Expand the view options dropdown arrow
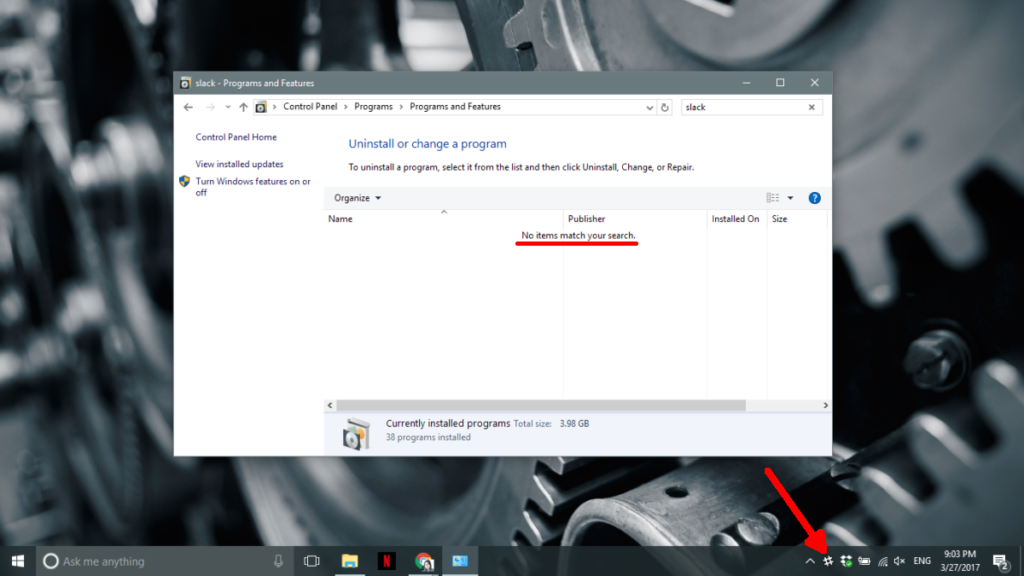The height and width of the screenshot is (576, 1024). pyautogui.click(x=790, y=198)
